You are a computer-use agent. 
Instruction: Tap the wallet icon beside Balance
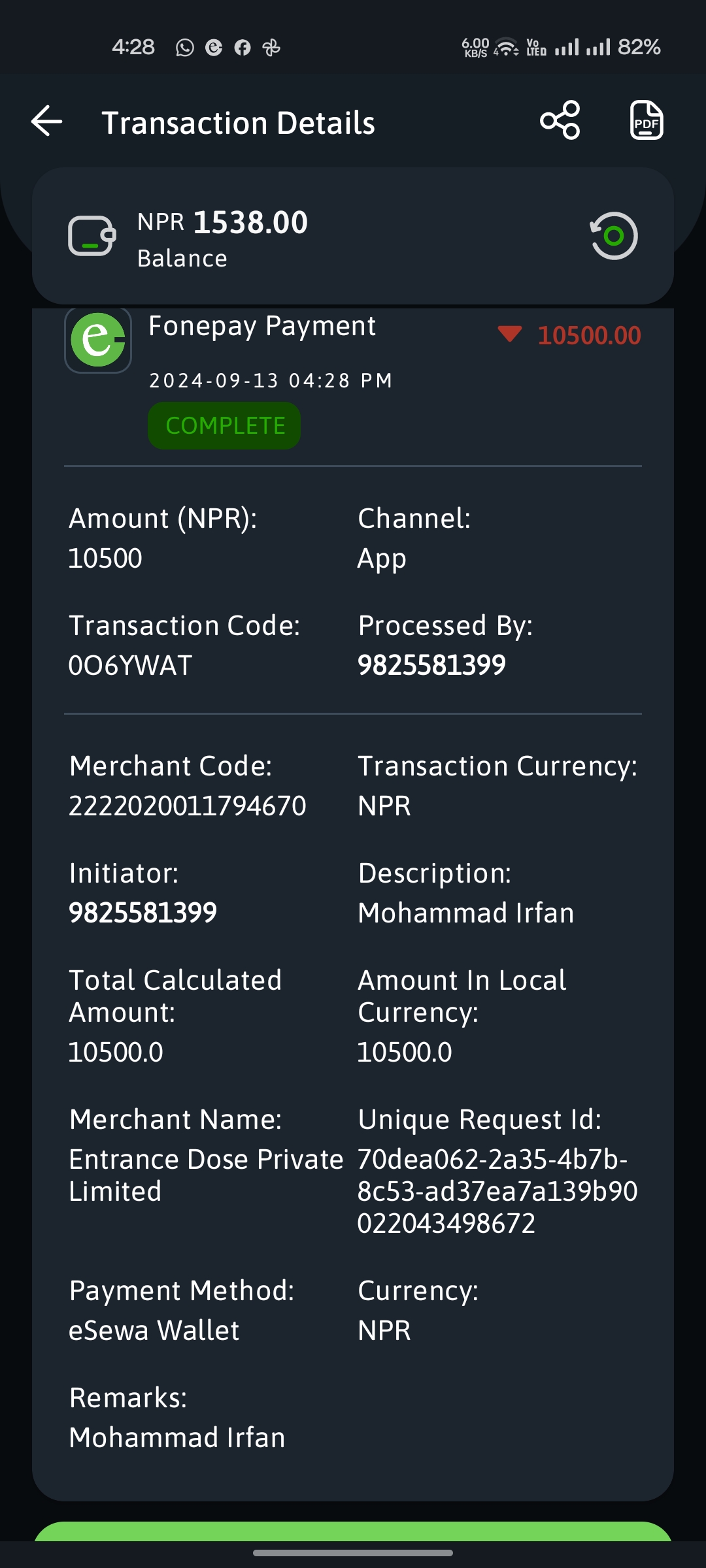92,236
